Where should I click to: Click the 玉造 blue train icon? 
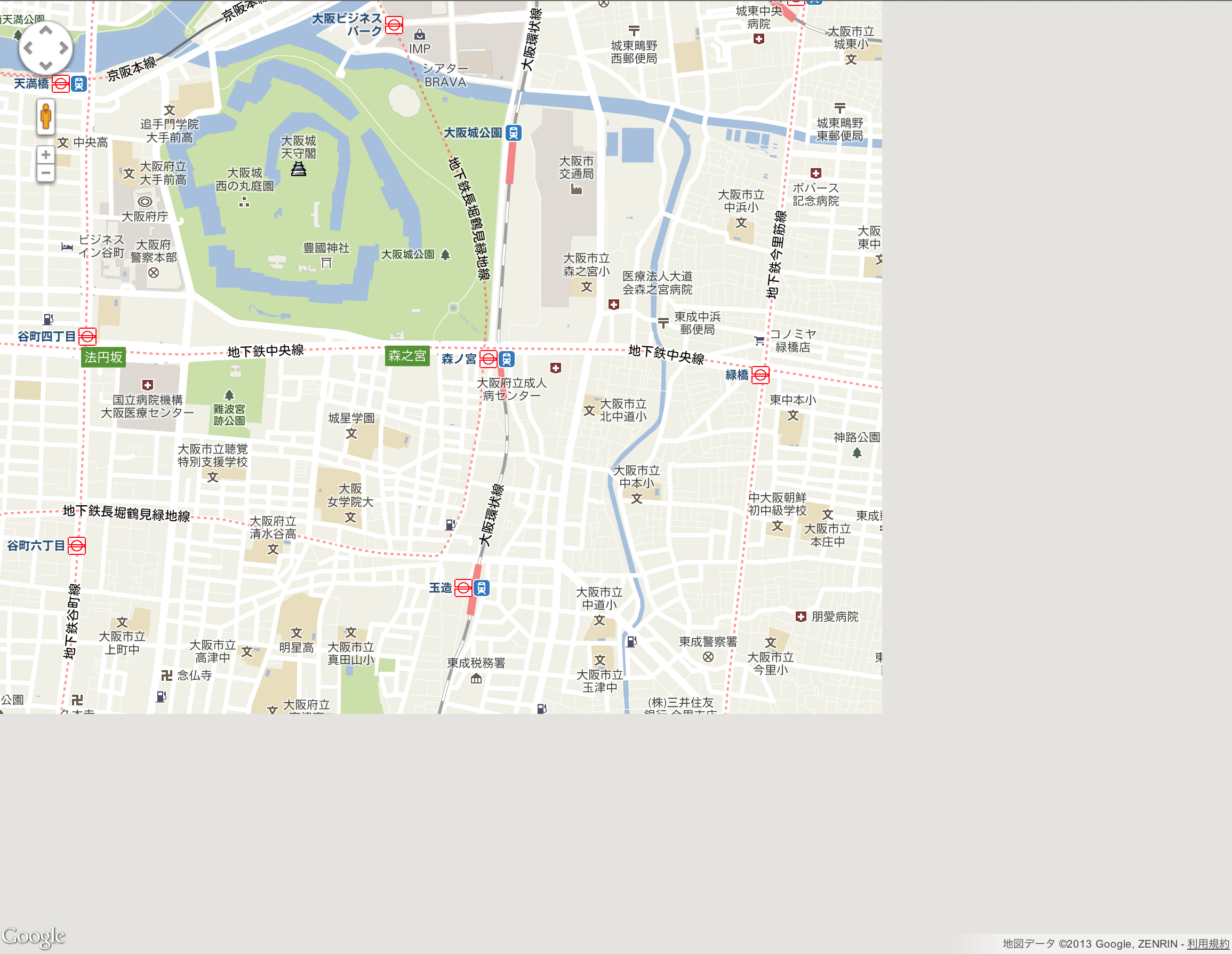(481, 587)
